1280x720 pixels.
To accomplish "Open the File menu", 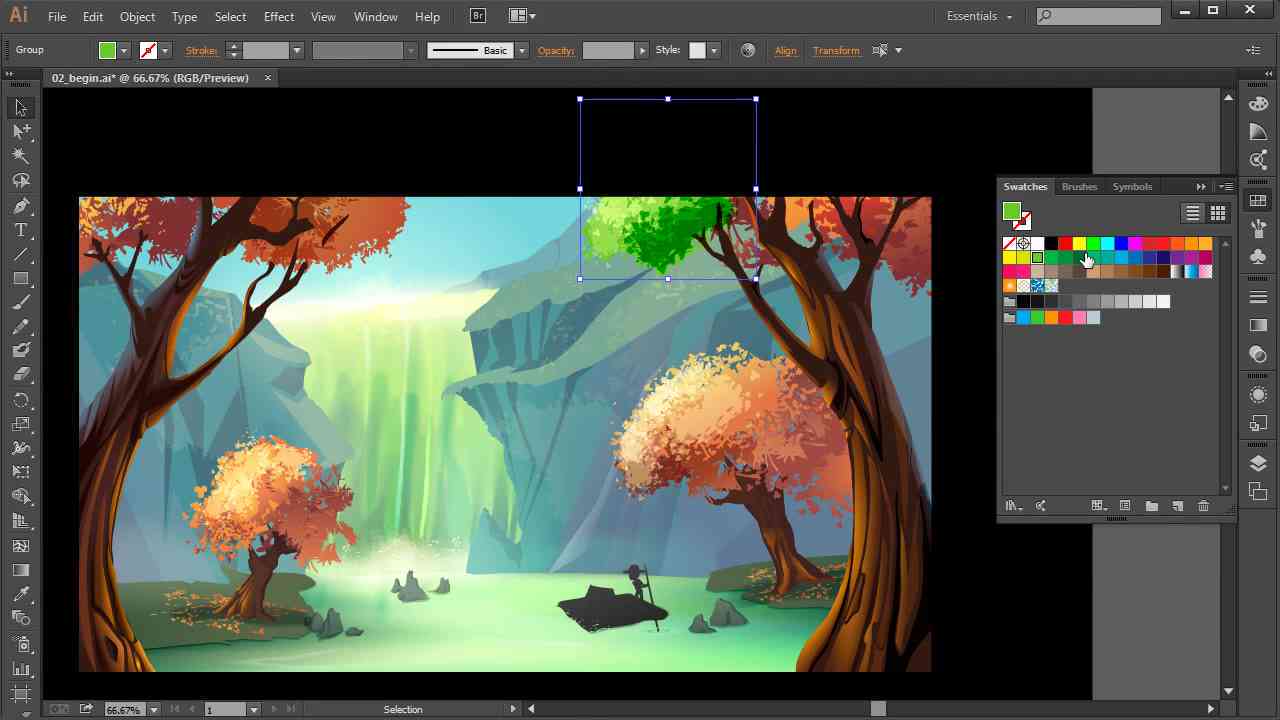I will [x=57, y=16].
